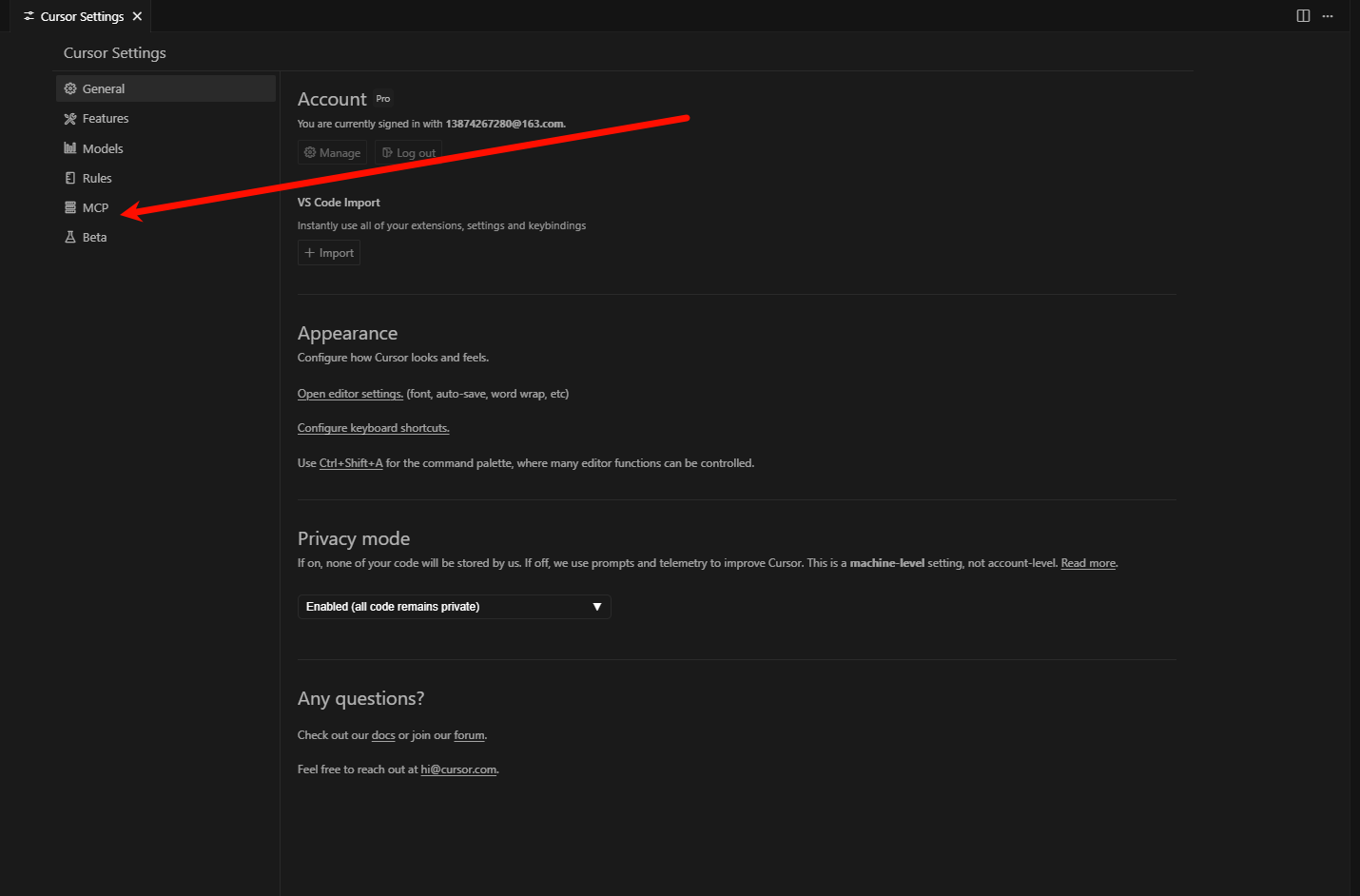Open the more actions ellipsis menu
Screen dimensions: 1360x896
click(x=1328, y=16)
